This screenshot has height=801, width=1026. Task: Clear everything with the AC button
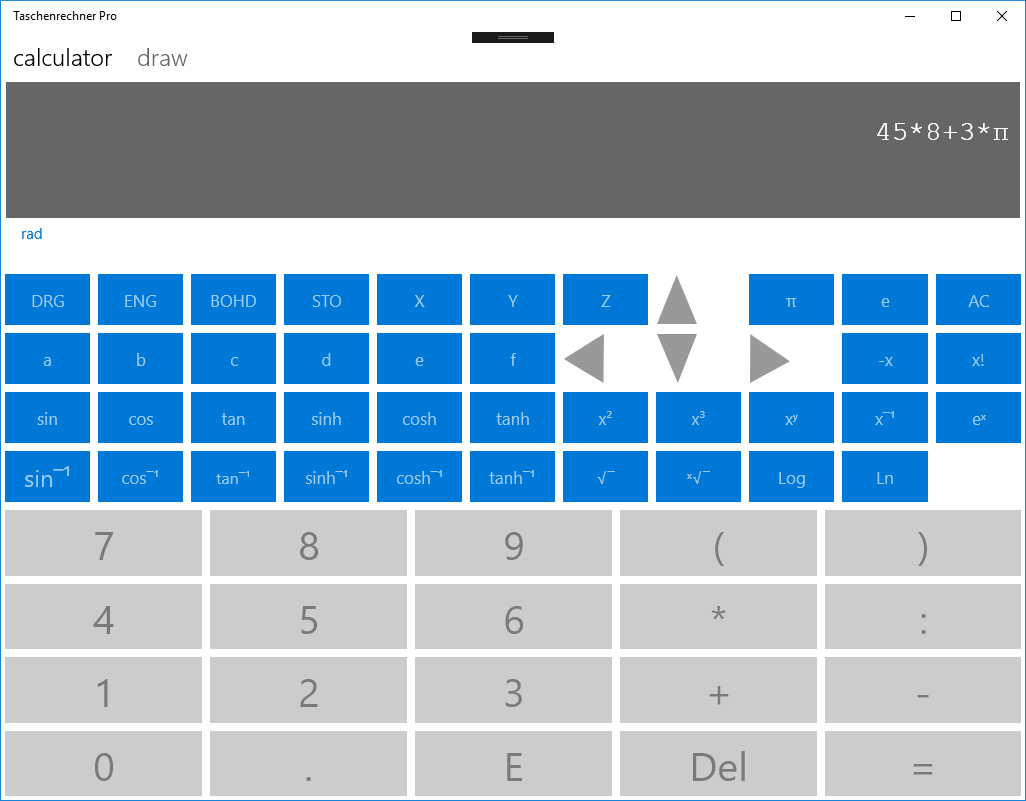(978, 300)
